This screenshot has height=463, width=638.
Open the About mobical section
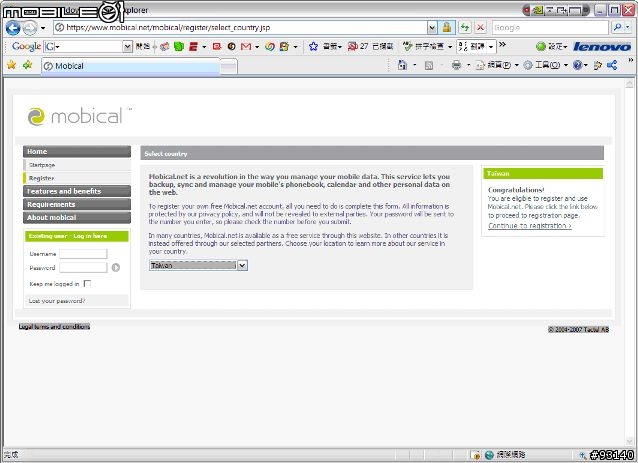pos(77,217)
